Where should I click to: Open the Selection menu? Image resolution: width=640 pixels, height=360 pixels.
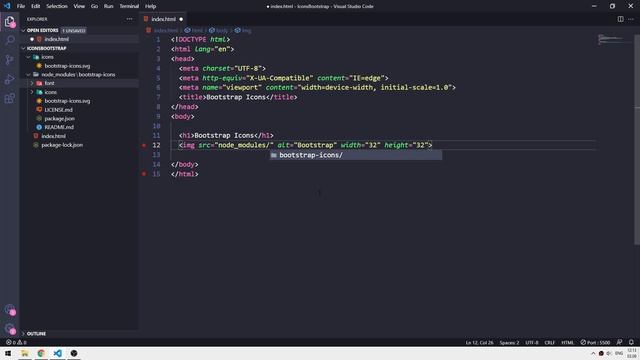click(x=57, y=6)
